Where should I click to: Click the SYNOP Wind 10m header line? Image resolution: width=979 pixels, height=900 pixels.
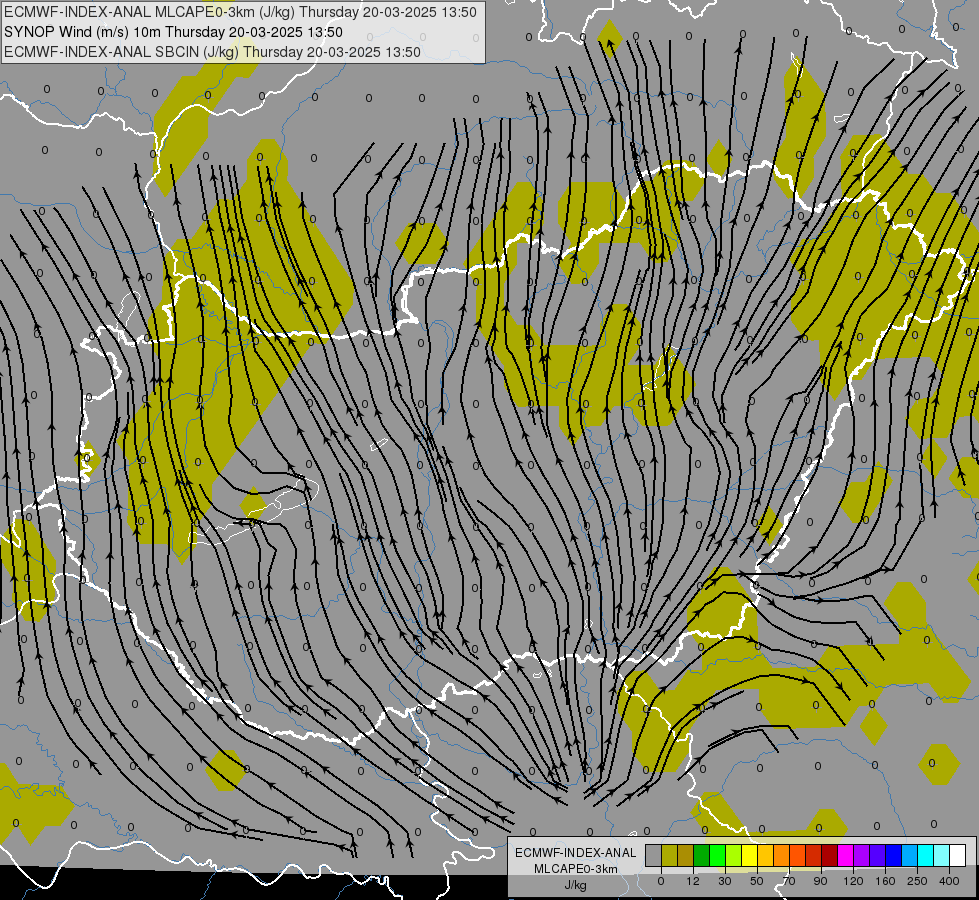click(x=174, y=32)
